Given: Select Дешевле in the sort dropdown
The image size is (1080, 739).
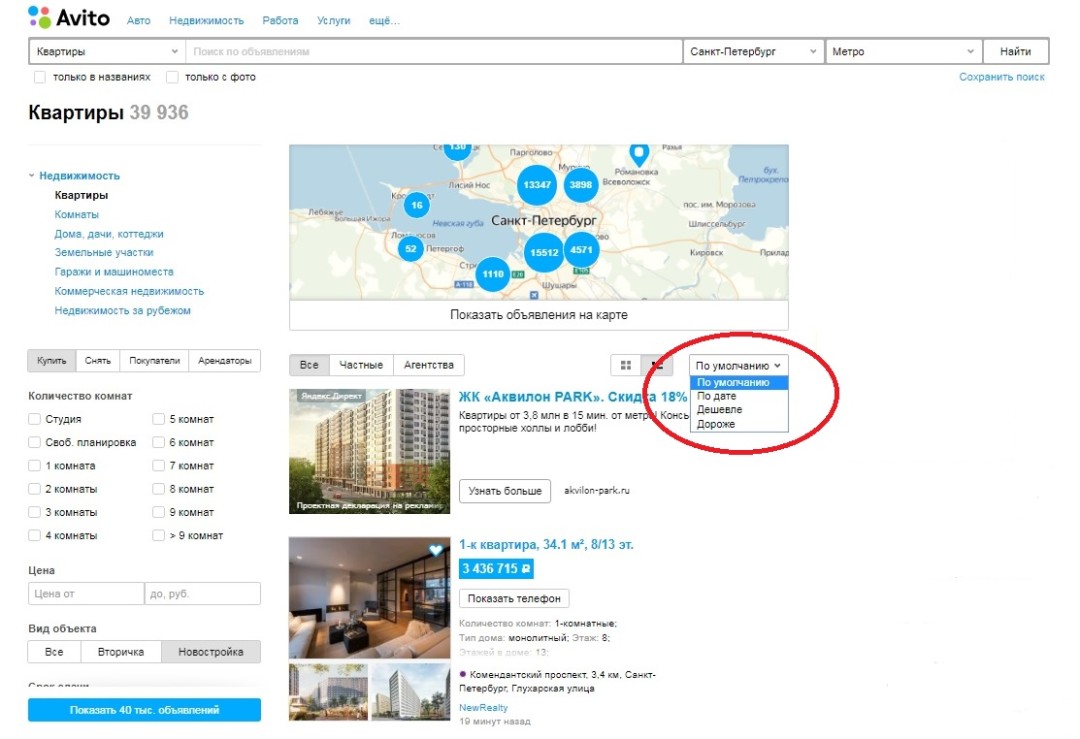Looking at the screenshot, I should pyautogui.click(x=719, y=410).
